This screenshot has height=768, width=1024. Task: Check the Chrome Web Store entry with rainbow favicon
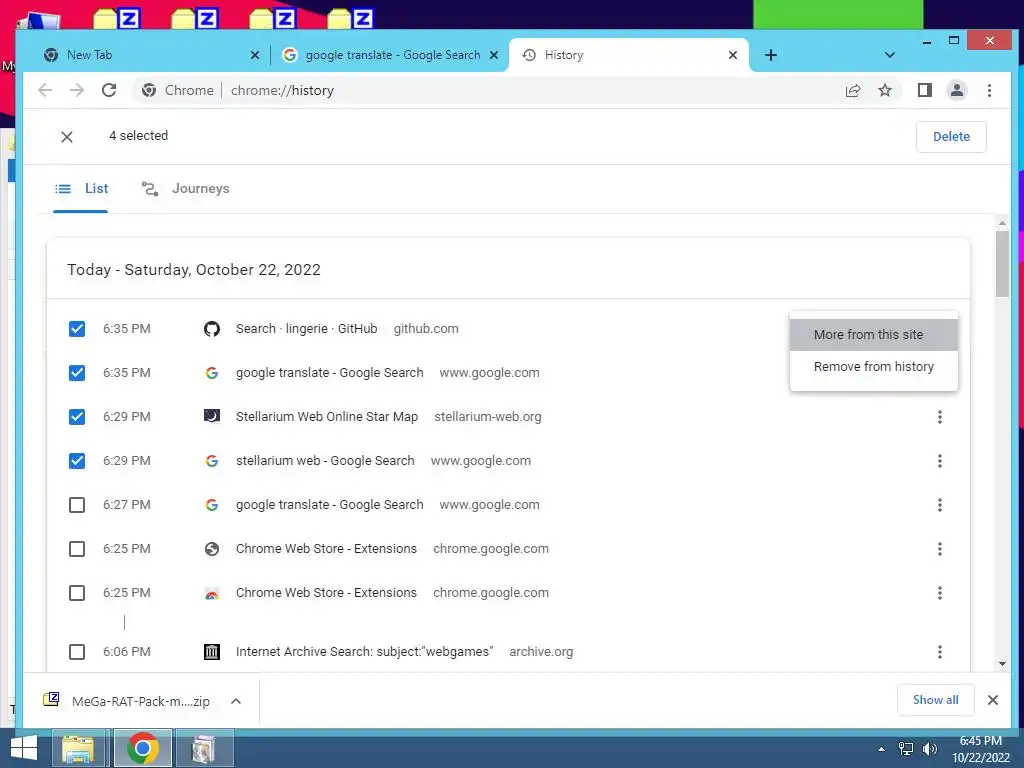pos(77,593)
